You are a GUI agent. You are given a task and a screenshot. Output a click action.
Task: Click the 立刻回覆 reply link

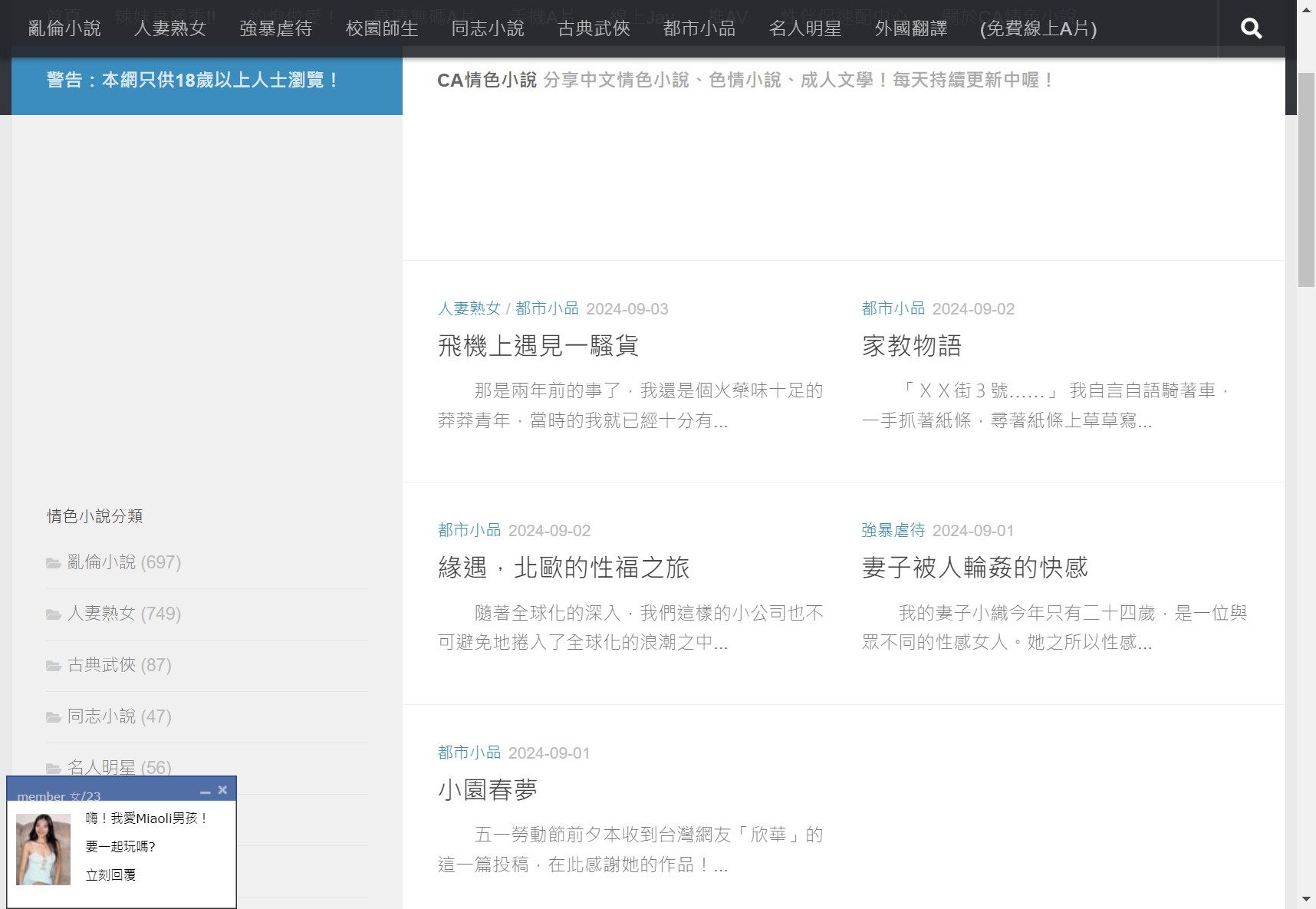(x=110, y=874)
